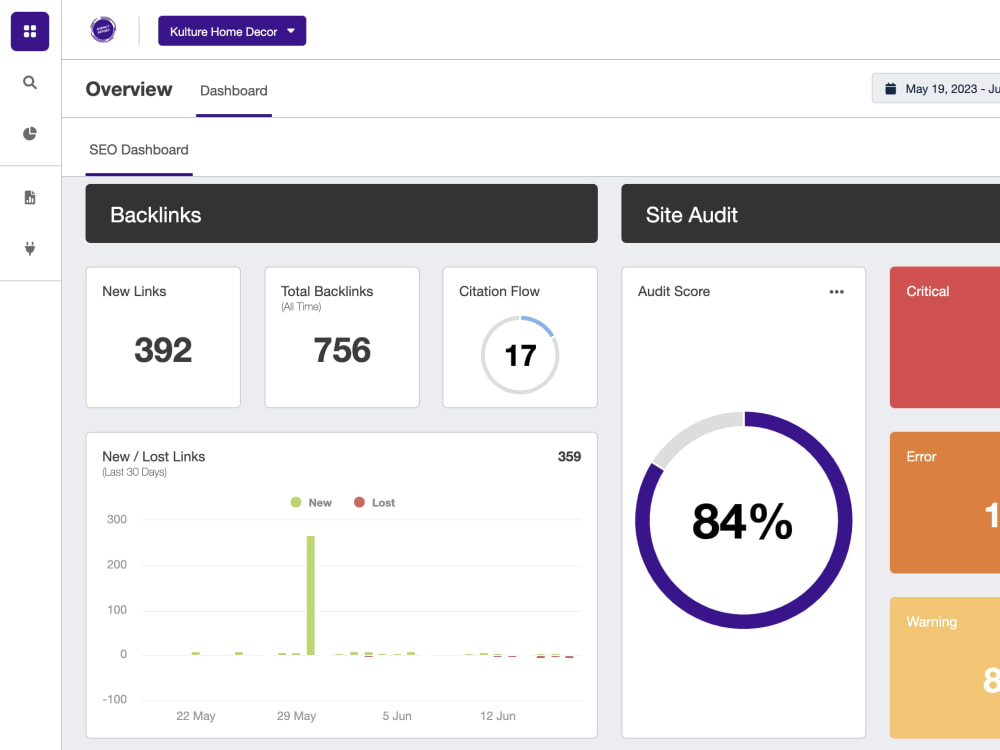Click the 359 total in New / Lost Links
This screenshot has height=750, width=1000.
(x=569, y=457)
